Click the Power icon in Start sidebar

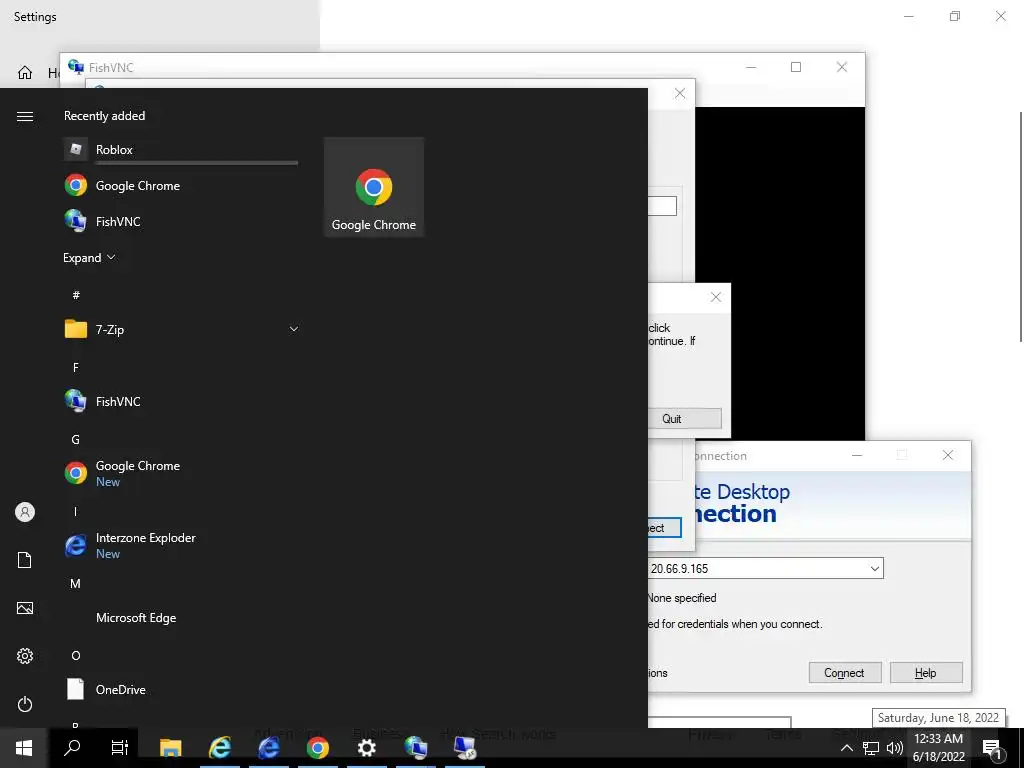point(25,704)
